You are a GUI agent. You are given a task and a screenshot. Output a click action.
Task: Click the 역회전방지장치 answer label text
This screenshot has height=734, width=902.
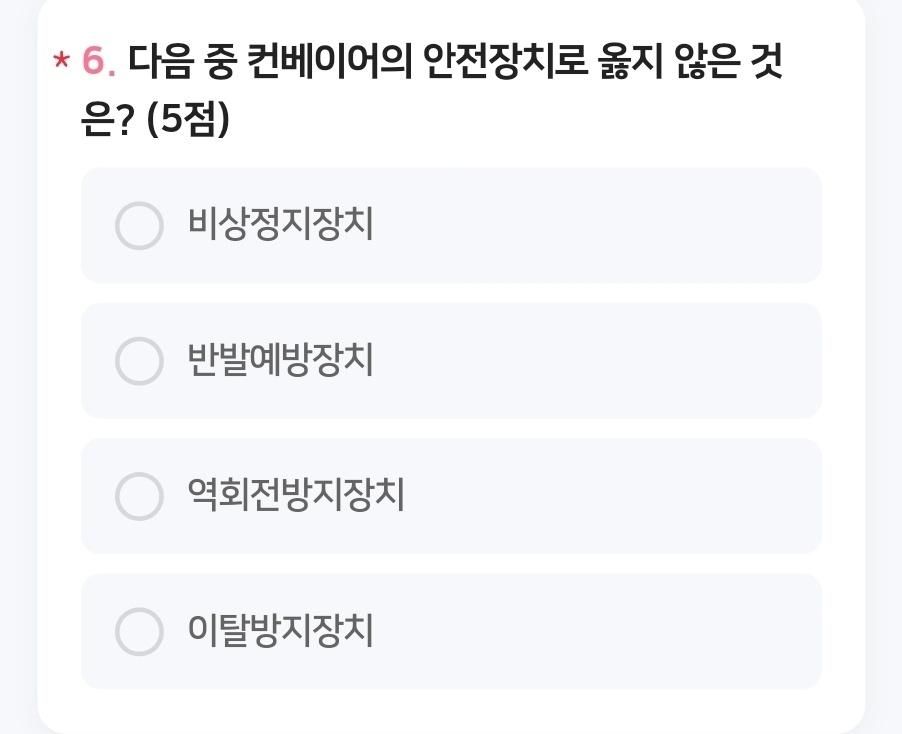coord(296,495)
